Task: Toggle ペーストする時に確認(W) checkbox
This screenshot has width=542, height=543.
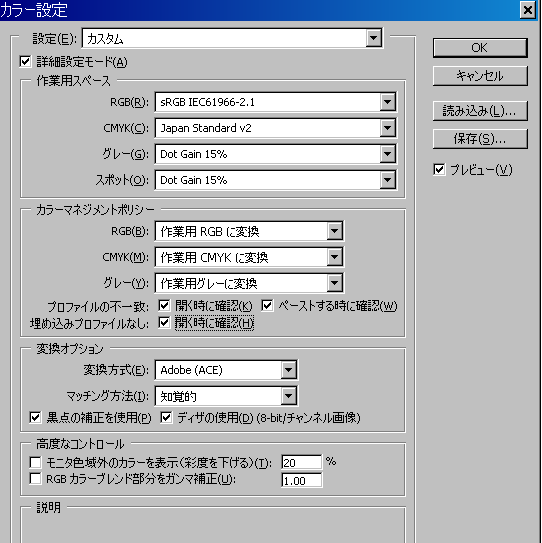Action: (267, 305)
